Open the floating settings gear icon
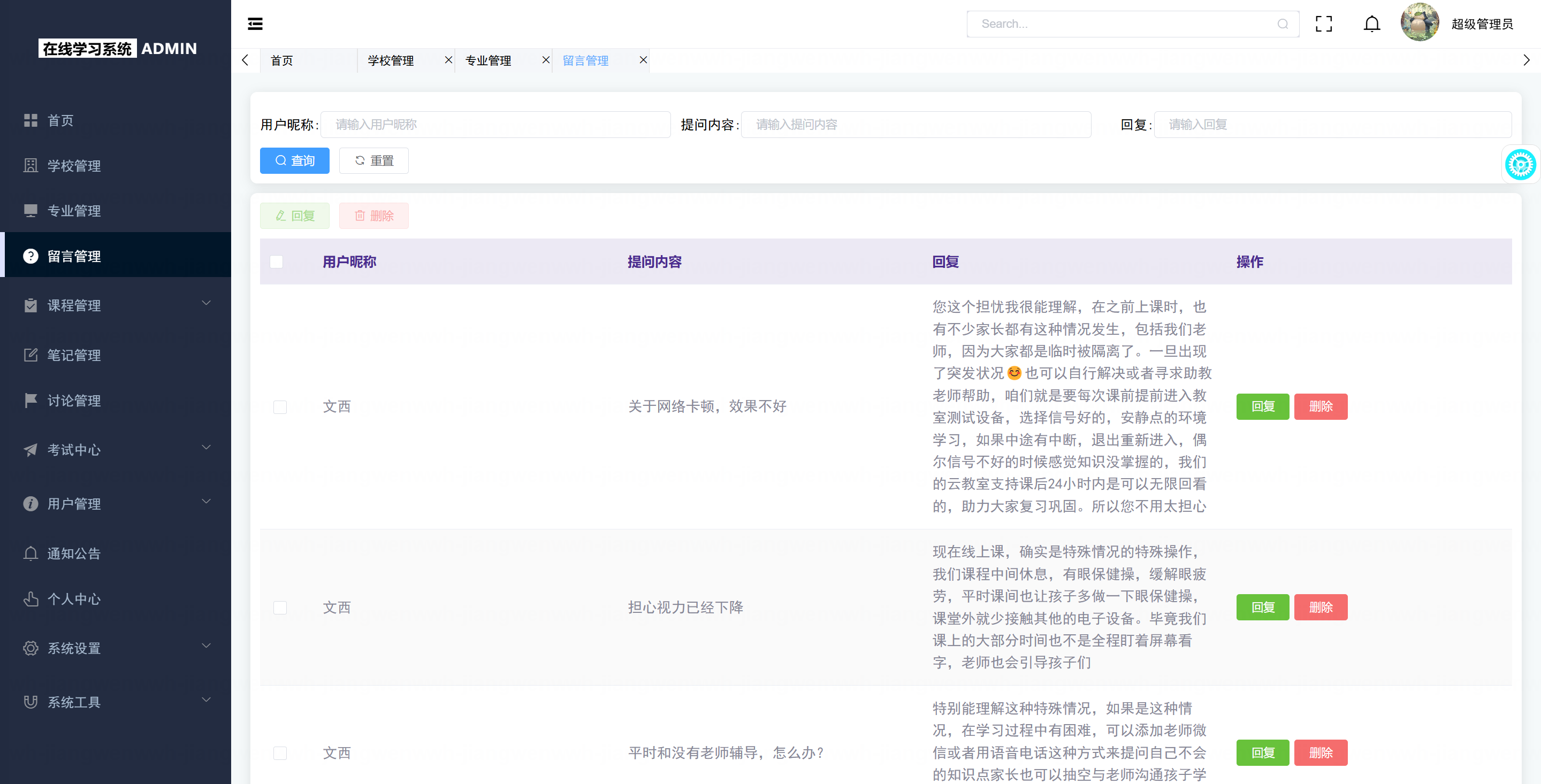The height and width of the screenshot is (784, 1541). pyautogui.click(x=1520, y=165)
